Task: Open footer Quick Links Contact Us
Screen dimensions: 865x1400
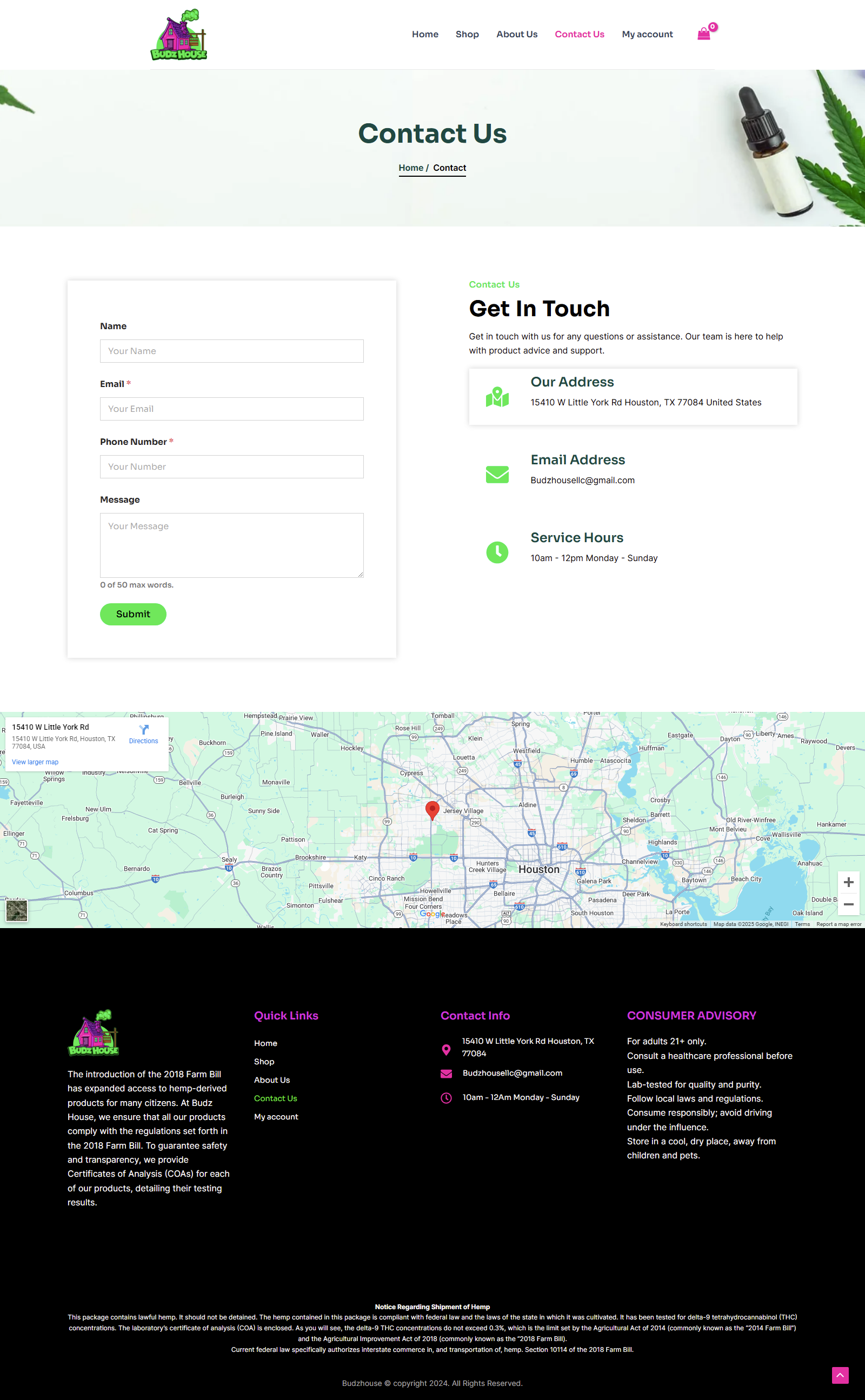Action: click(x=275, y=1098)
